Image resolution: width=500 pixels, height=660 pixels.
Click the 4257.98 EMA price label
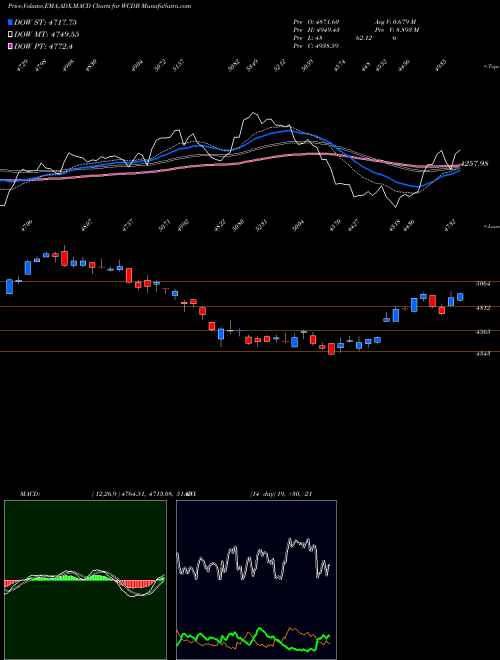tap(474, 163)
